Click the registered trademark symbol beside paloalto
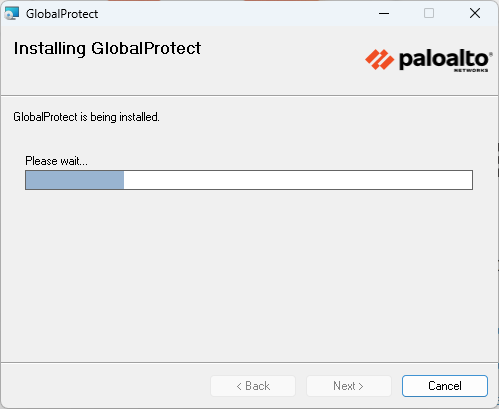 point(490,54)
